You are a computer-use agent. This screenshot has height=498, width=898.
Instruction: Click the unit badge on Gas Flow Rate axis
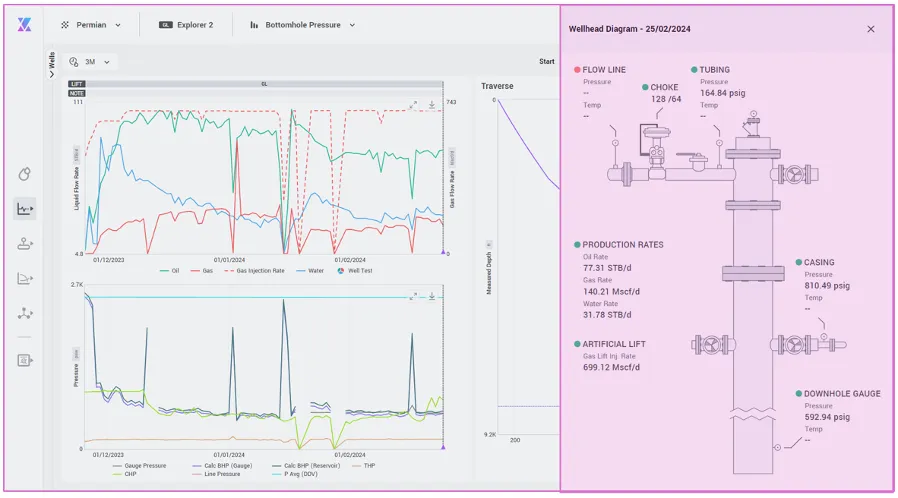point(452,158)
